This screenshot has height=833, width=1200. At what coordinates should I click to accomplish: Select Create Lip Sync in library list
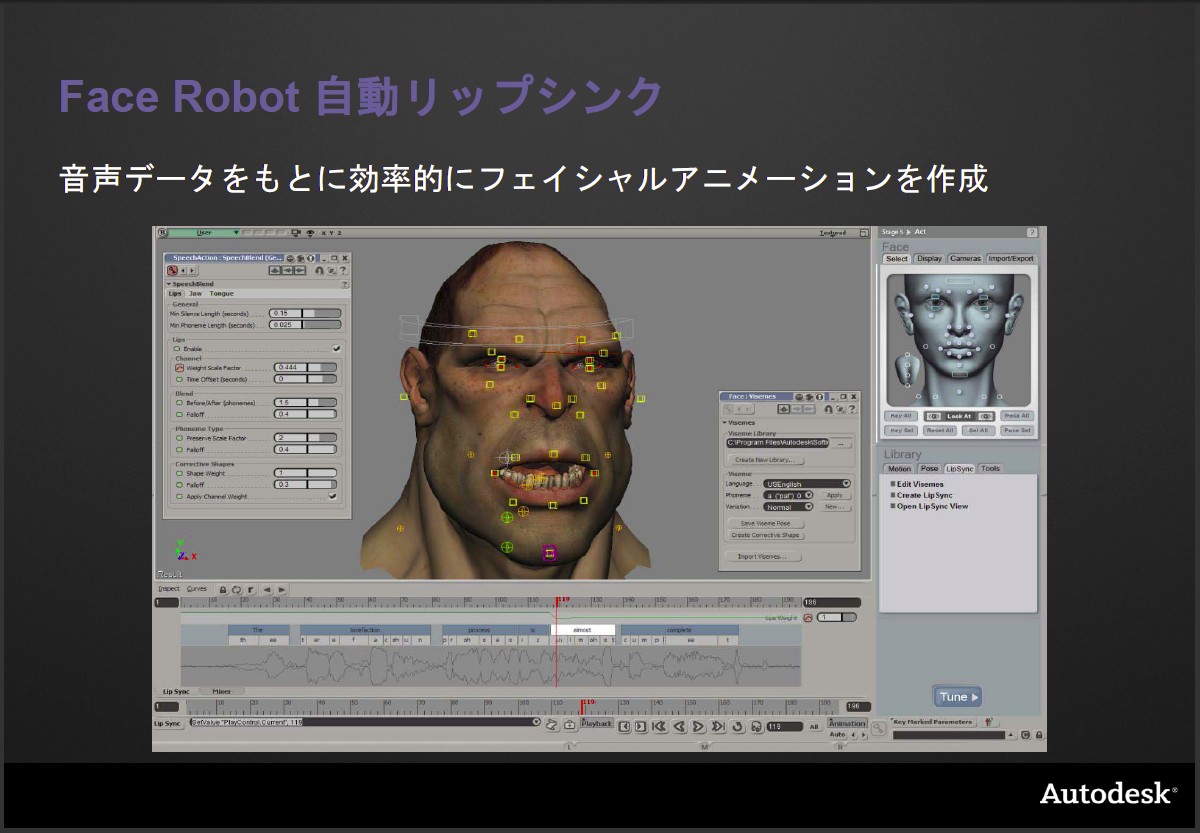pos(924,495)
